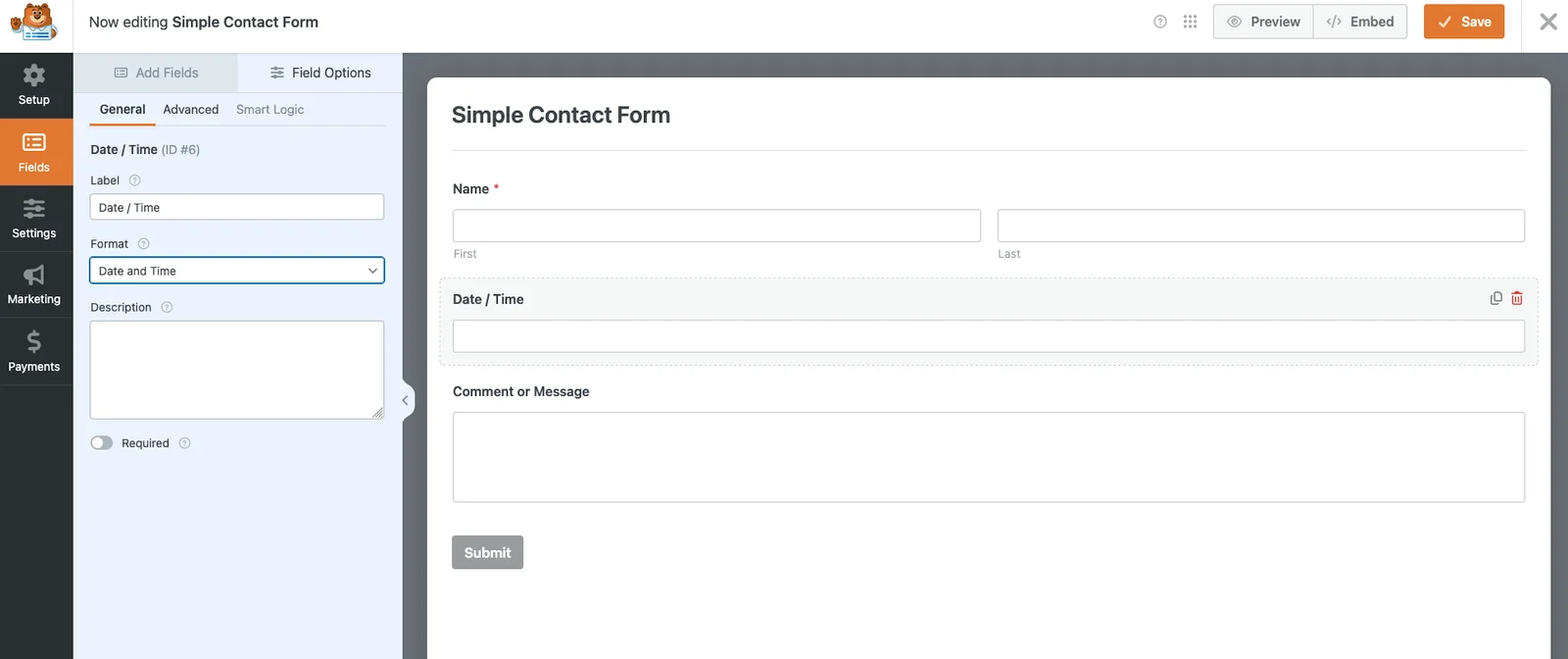Collapse the field options side panel

(405, 400)
